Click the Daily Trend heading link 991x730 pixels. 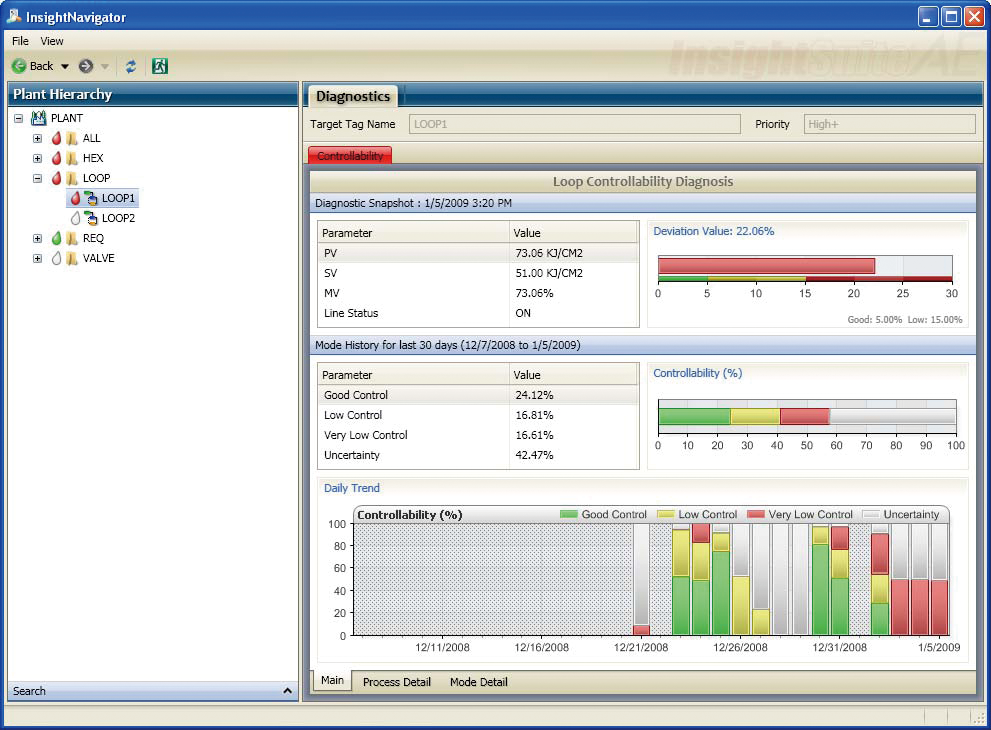(351, 488)
